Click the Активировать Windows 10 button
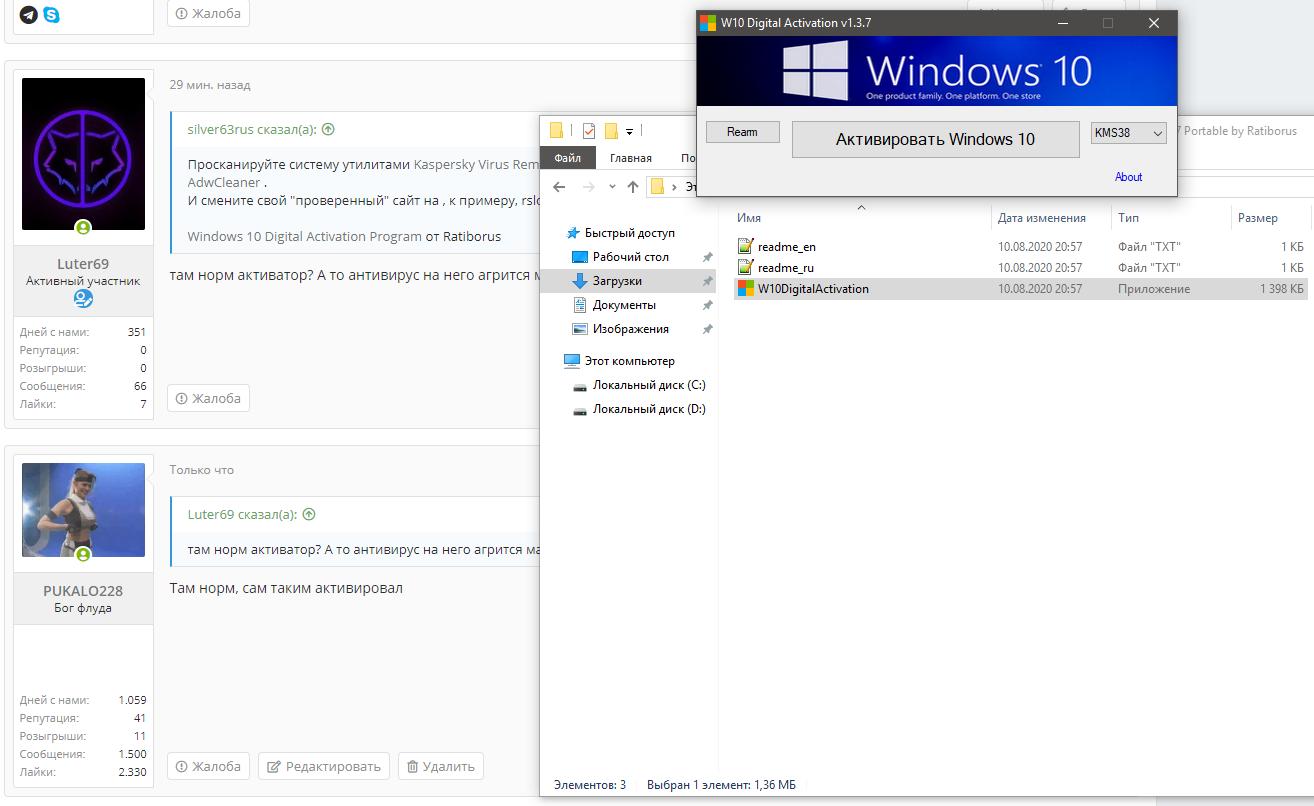This screenshot has width=1314, height=806. click(936, 139)
